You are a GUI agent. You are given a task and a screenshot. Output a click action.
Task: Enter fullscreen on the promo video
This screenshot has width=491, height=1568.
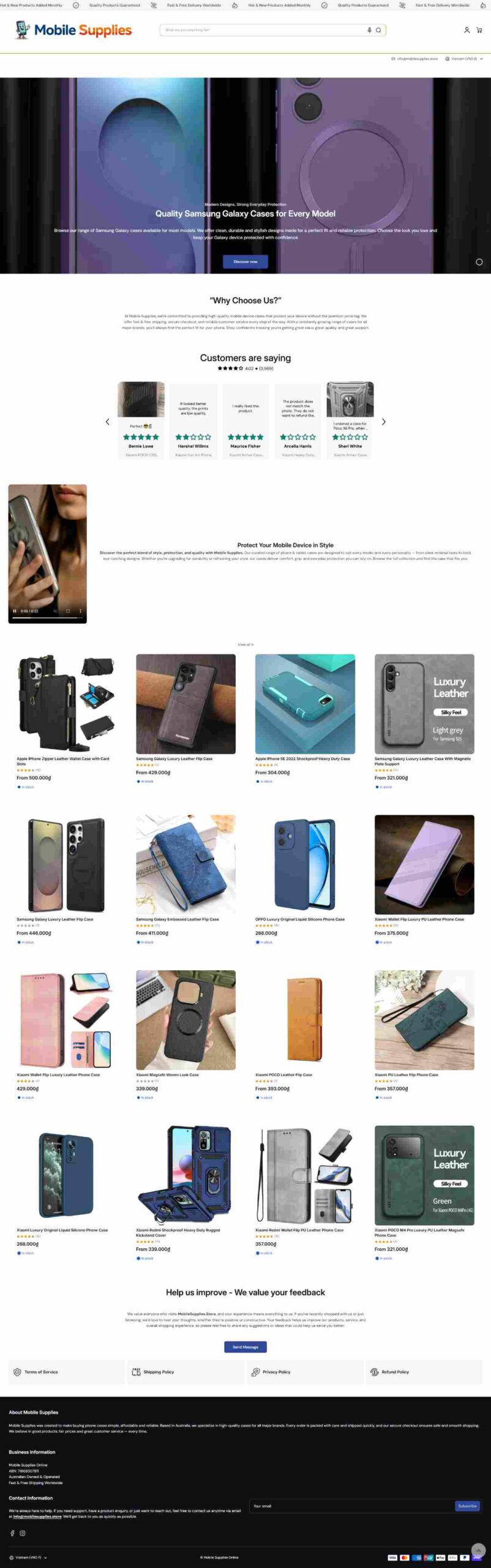[67, 611]
